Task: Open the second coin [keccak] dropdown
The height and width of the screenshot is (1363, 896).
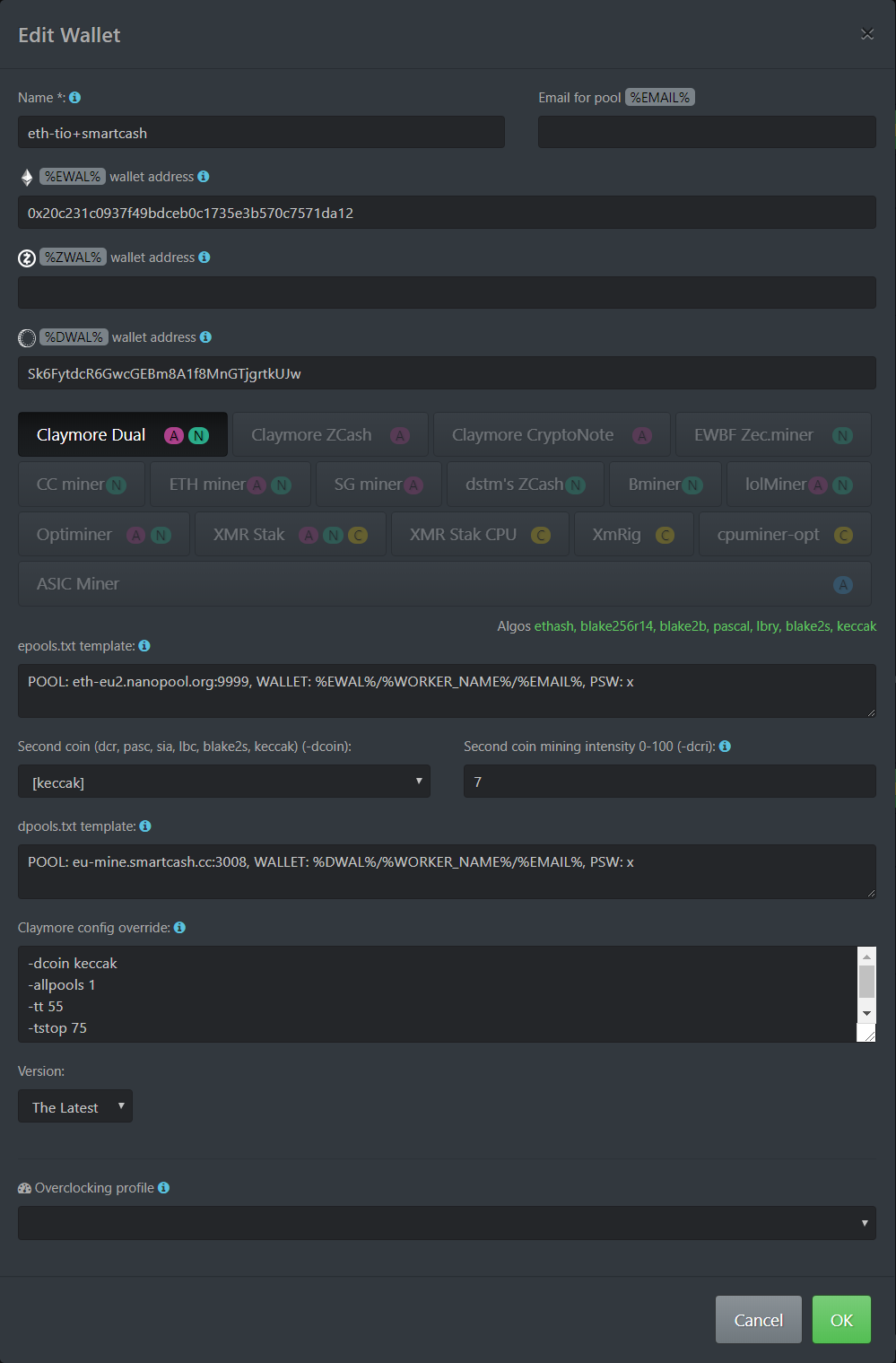Action: [223, 782]
